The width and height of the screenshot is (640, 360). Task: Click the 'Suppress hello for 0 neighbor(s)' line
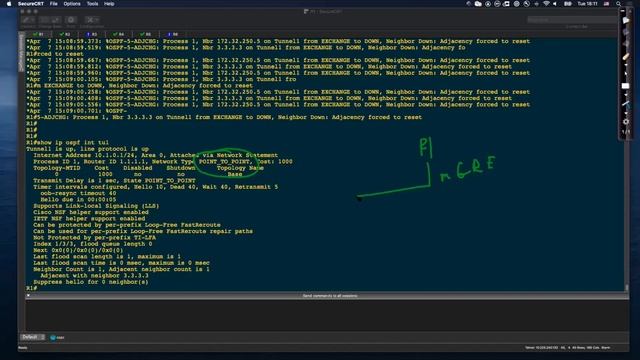tap(91, 282)
